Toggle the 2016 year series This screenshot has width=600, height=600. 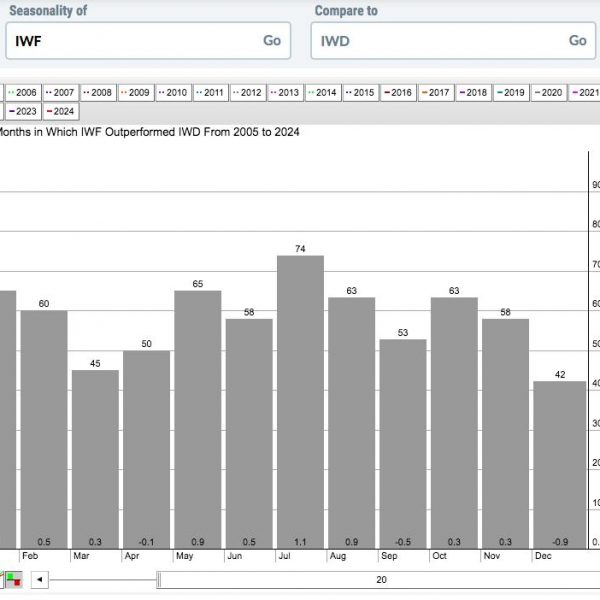(398, 93)
